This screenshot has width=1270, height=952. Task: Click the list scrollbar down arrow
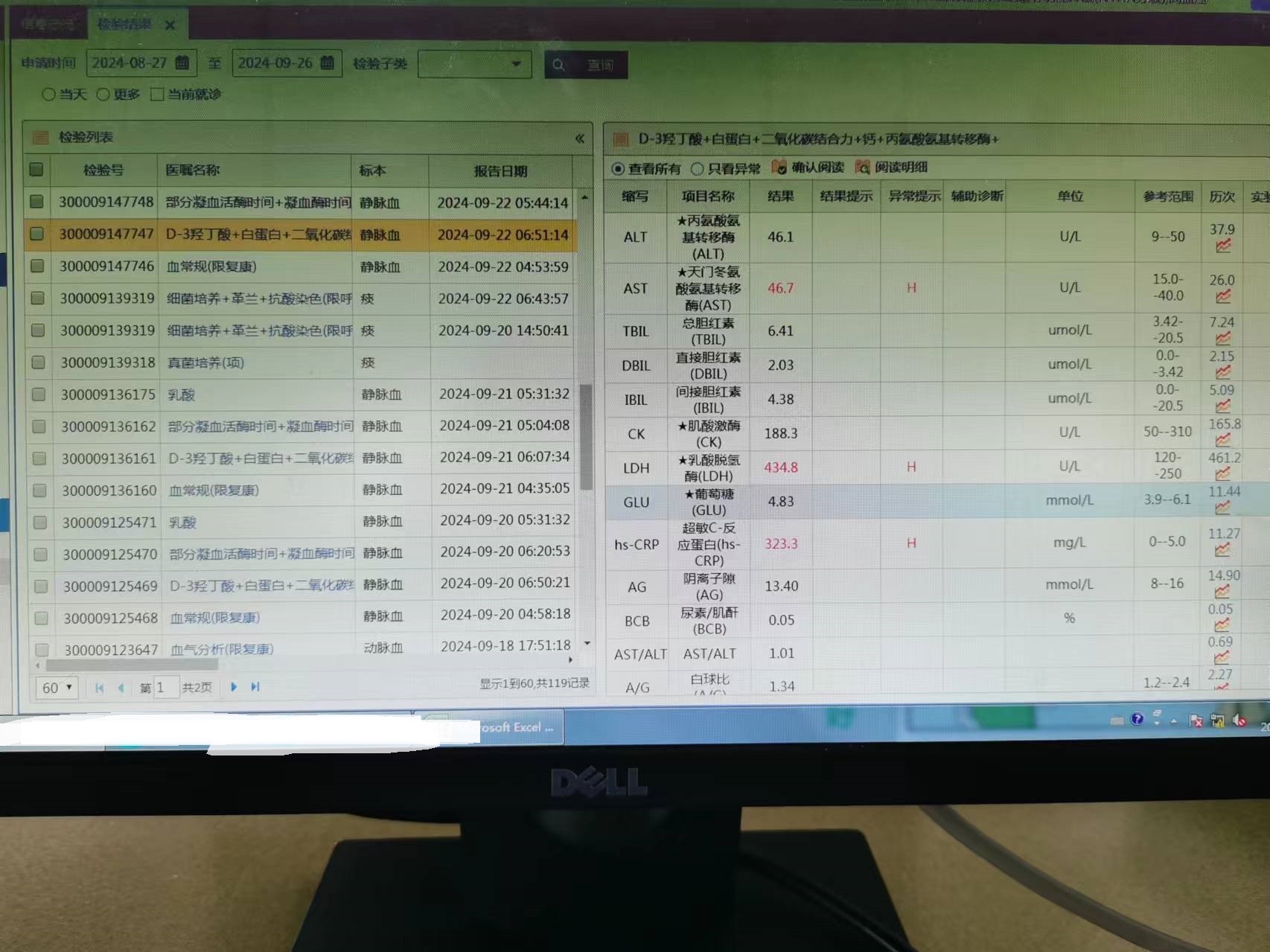587,643
